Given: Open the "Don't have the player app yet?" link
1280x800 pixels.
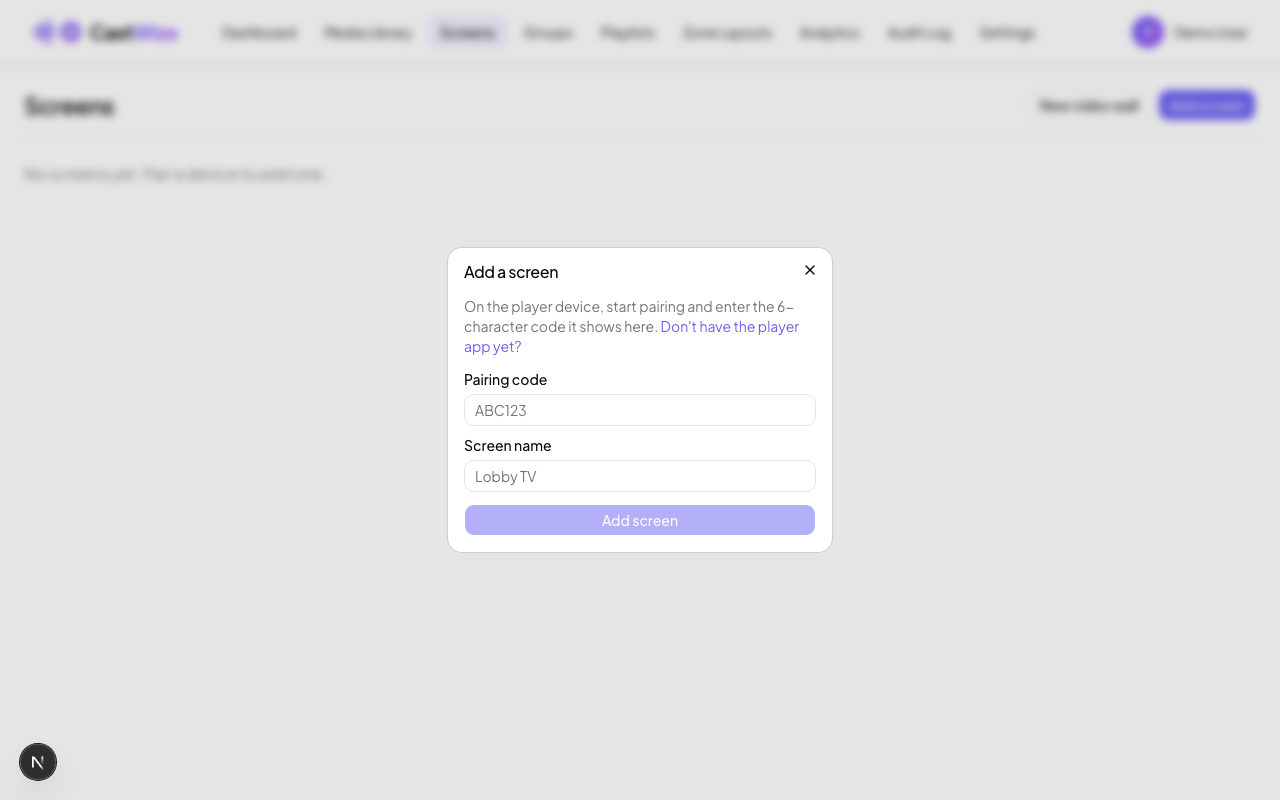Looking at the screenshot, I should coord(631,336).
